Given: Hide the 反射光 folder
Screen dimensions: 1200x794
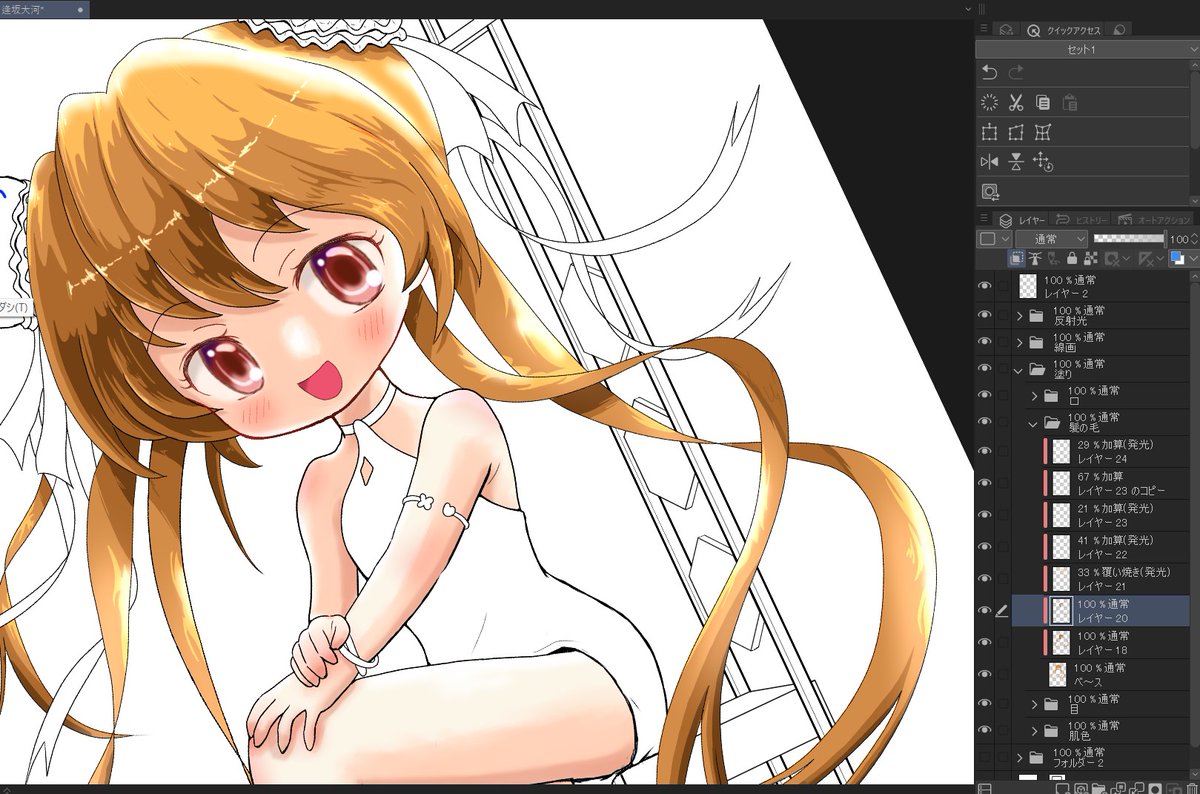Looking at the screenshot, I should point(985,315).
